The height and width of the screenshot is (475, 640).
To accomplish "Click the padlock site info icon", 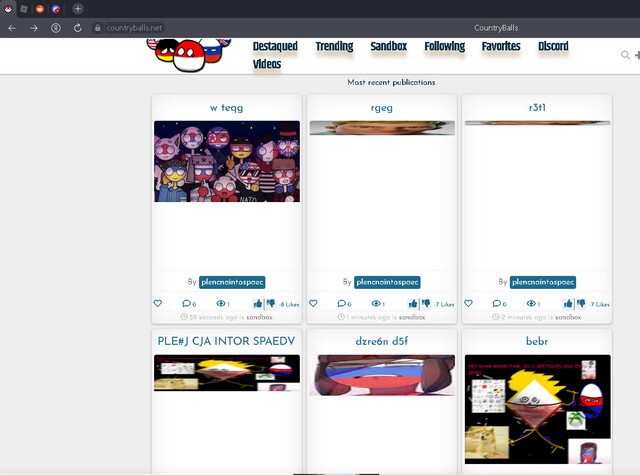I will pyautogui.click(x=98, y=28).
